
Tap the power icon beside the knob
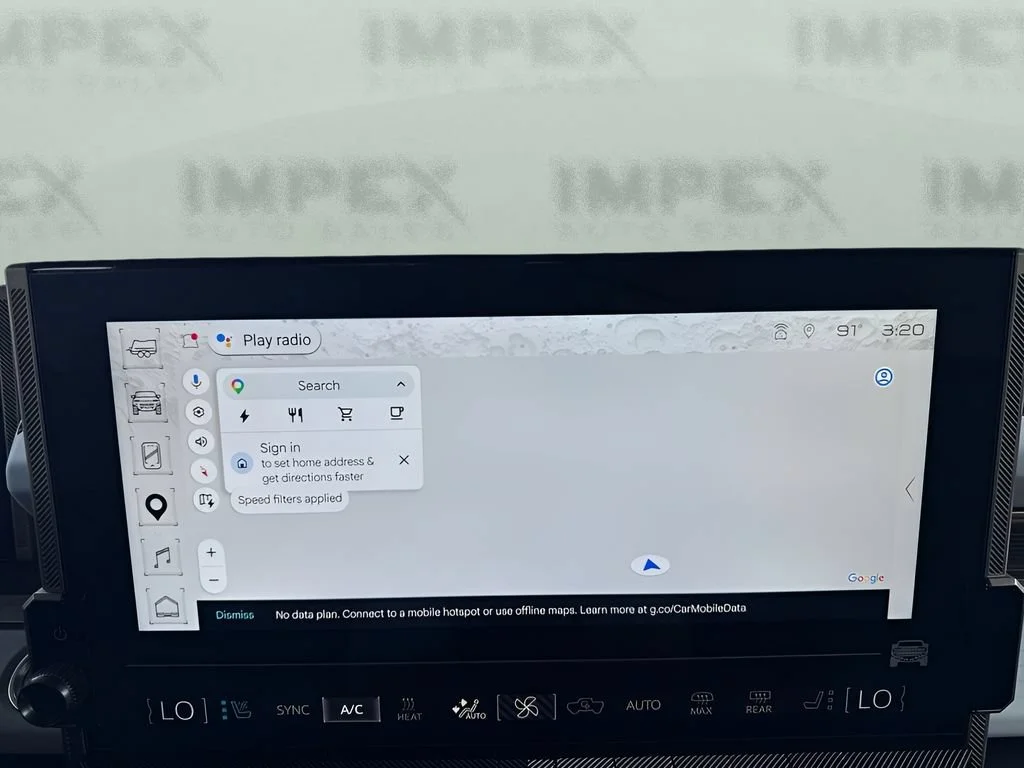60,633
